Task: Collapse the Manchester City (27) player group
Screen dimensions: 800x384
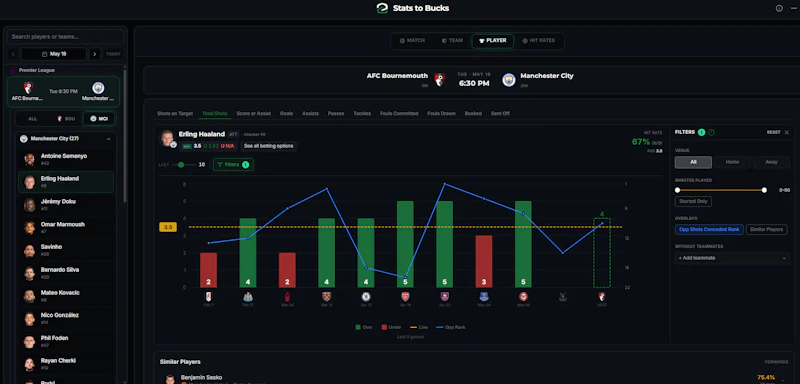Action: pyautogui.click(x=108, y=139)
